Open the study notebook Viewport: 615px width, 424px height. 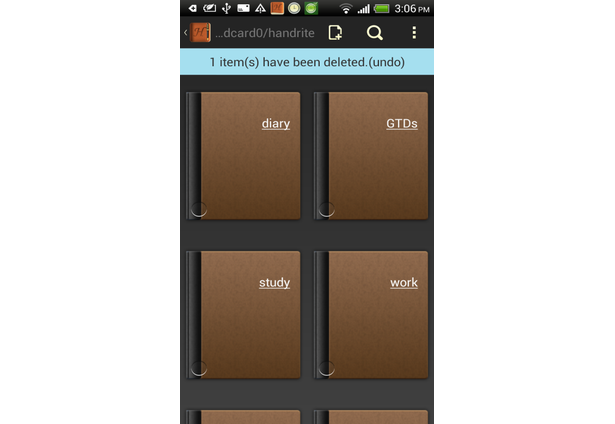[x=243, y=315]
